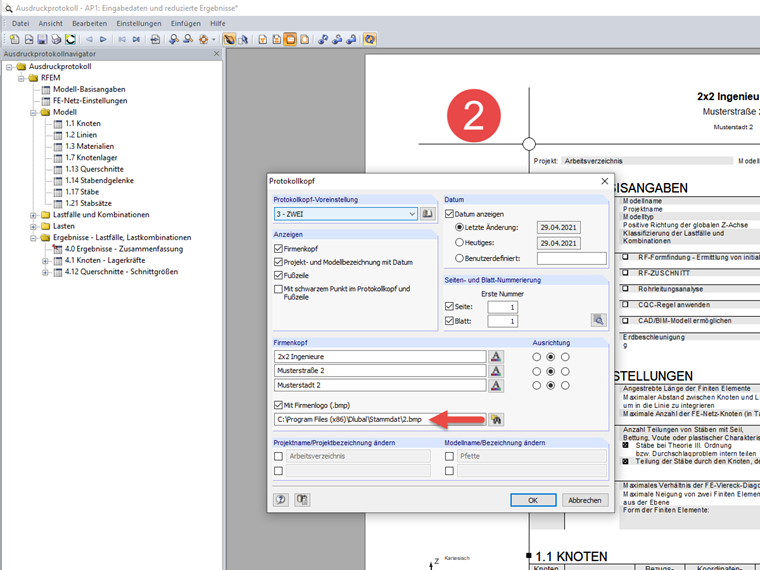Jump to first page icon in toolbar
Image resolution: width=760 pixels, height=570 pixels.
[122, 39]
